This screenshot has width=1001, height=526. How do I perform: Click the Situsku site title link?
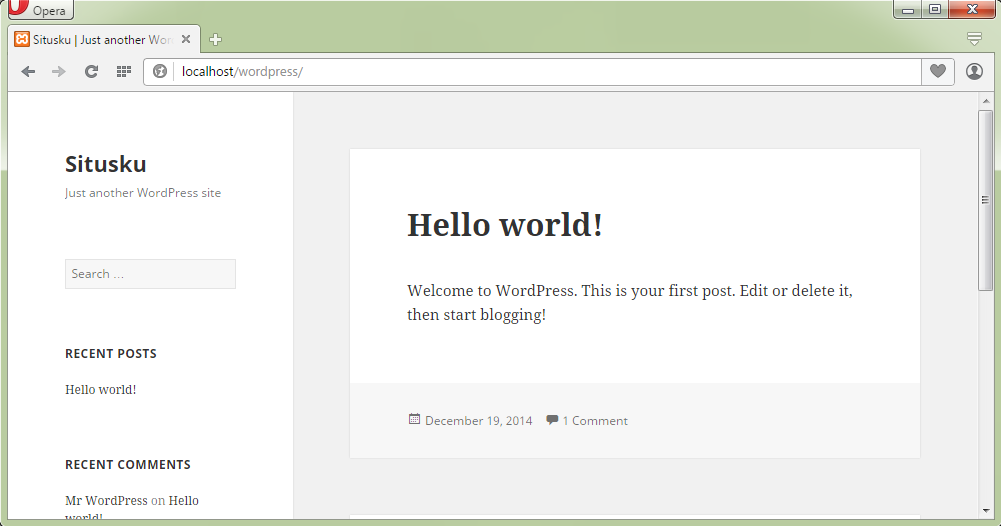coord(105,164)
